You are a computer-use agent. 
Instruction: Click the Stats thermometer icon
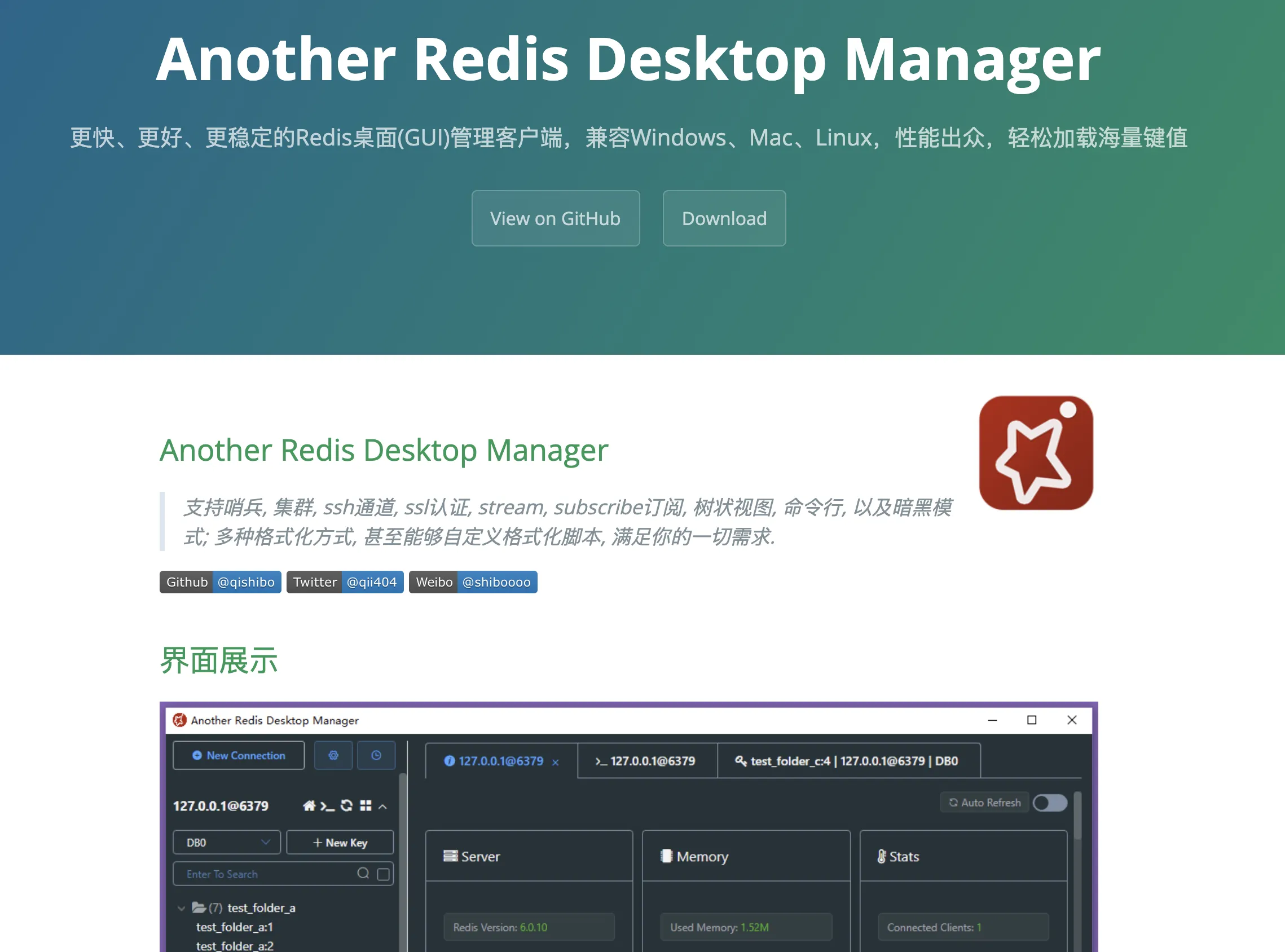click(x=882, y=856)
